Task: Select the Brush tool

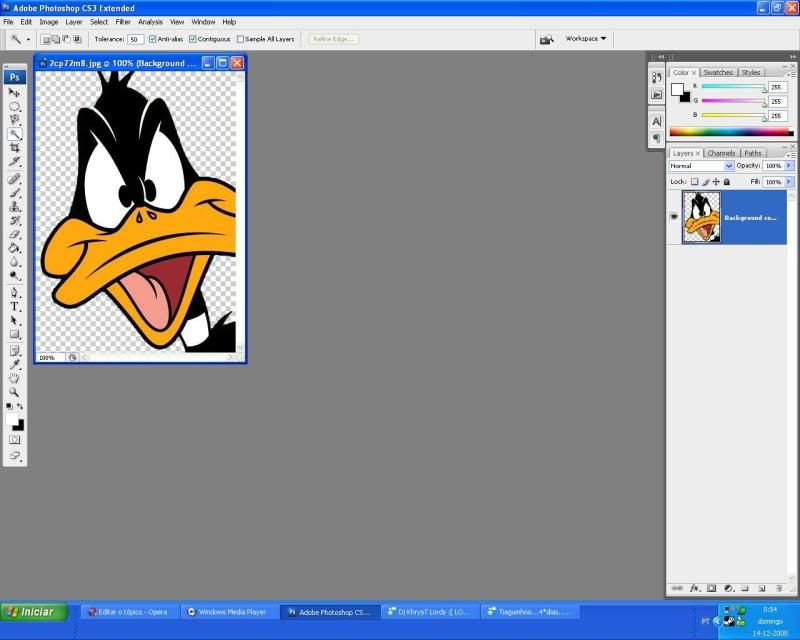Action: coord(14,193)
